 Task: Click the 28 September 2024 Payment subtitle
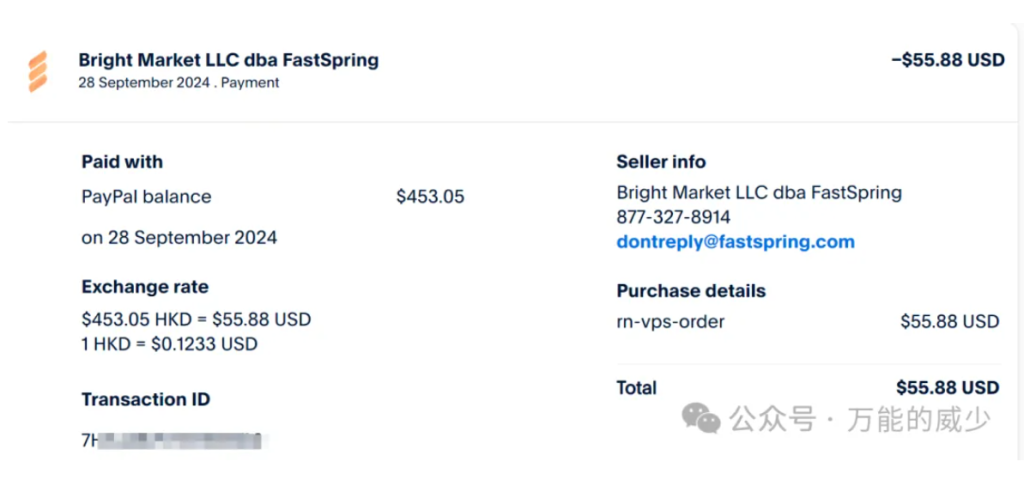tap(179, 83)
